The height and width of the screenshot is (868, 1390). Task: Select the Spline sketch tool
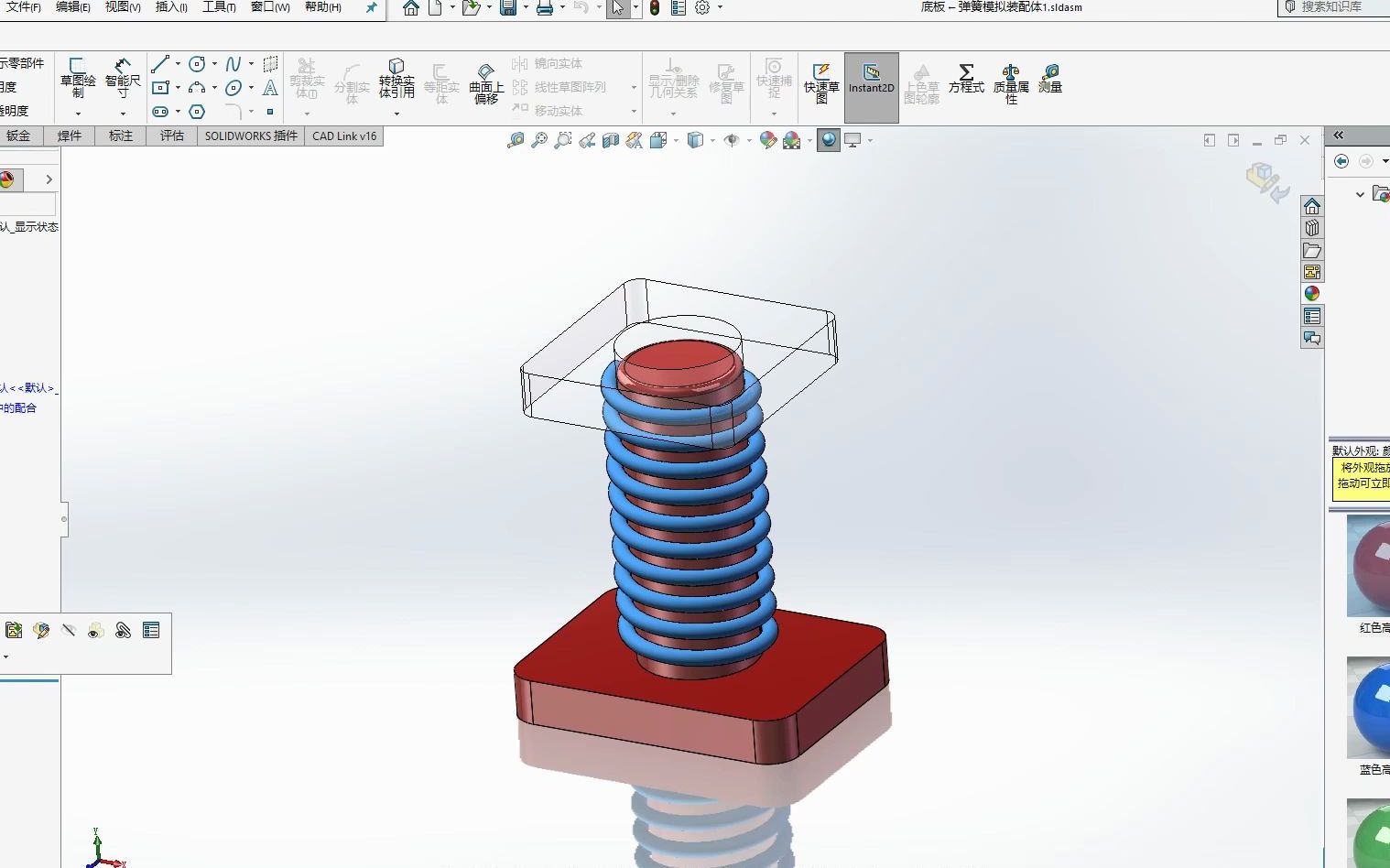[x=233, y=64]
